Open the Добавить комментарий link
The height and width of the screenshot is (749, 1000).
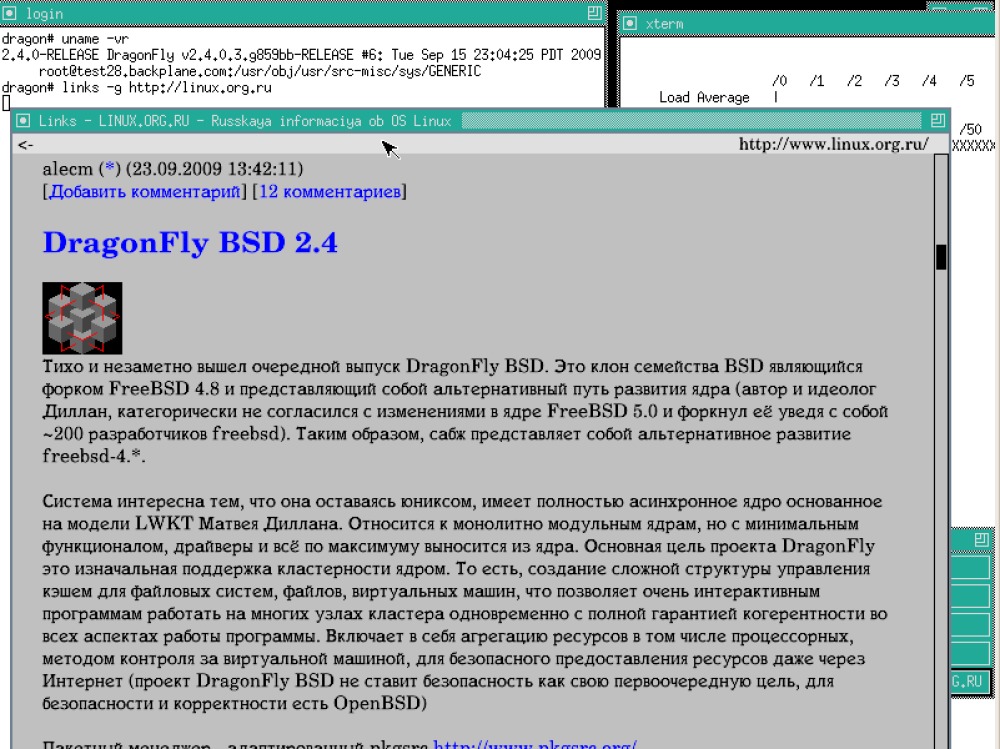[145, 191]
